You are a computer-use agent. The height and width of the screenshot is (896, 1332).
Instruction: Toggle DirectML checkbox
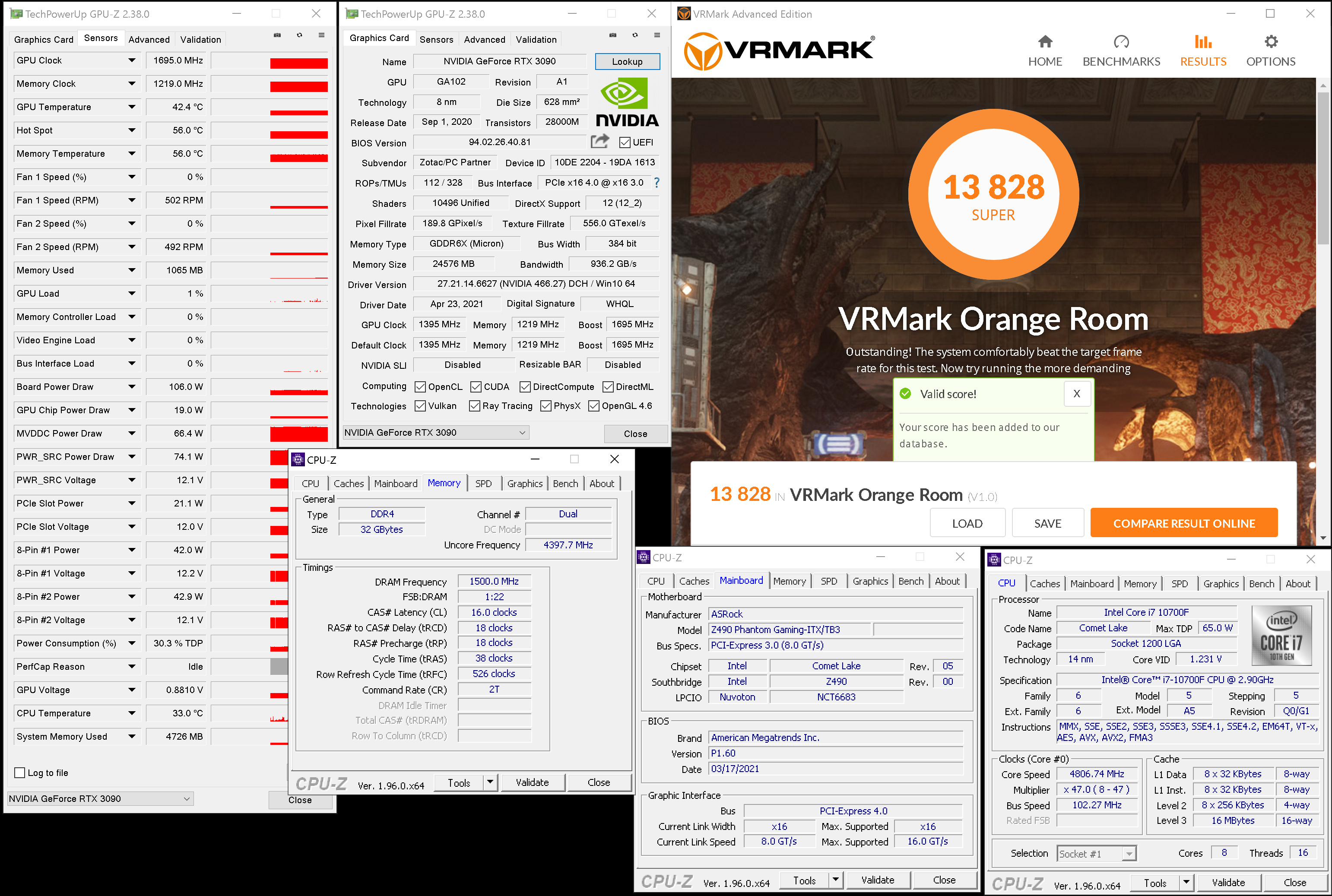[607, 387]
